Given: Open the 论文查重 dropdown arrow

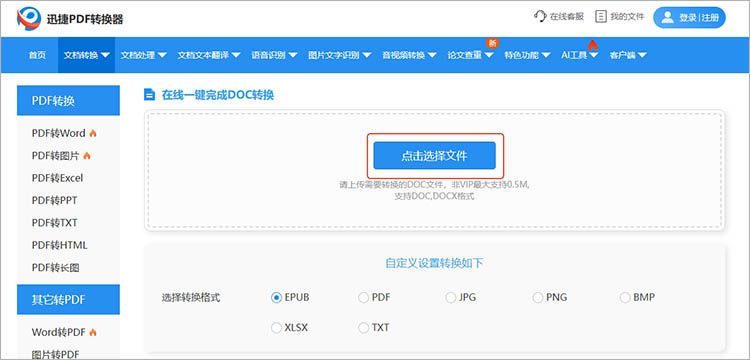Looking at the screenshot, I should (x=489, y=55).
